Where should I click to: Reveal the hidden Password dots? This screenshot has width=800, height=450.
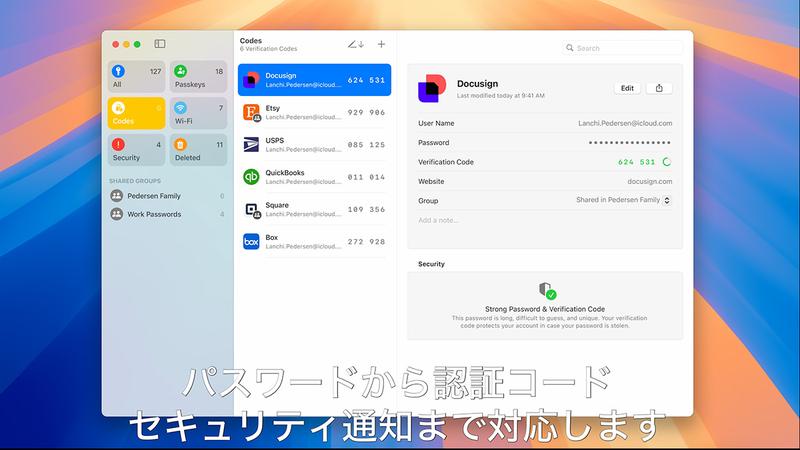point(630,143)
